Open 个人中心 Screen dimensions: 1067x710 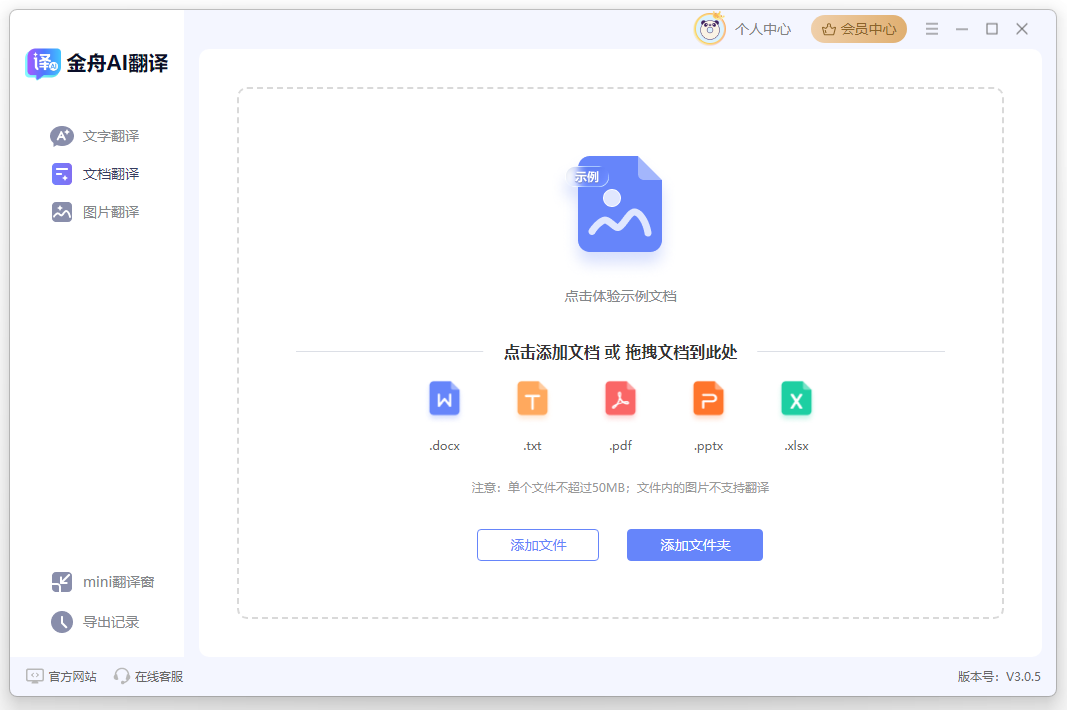tap(763, 29)
